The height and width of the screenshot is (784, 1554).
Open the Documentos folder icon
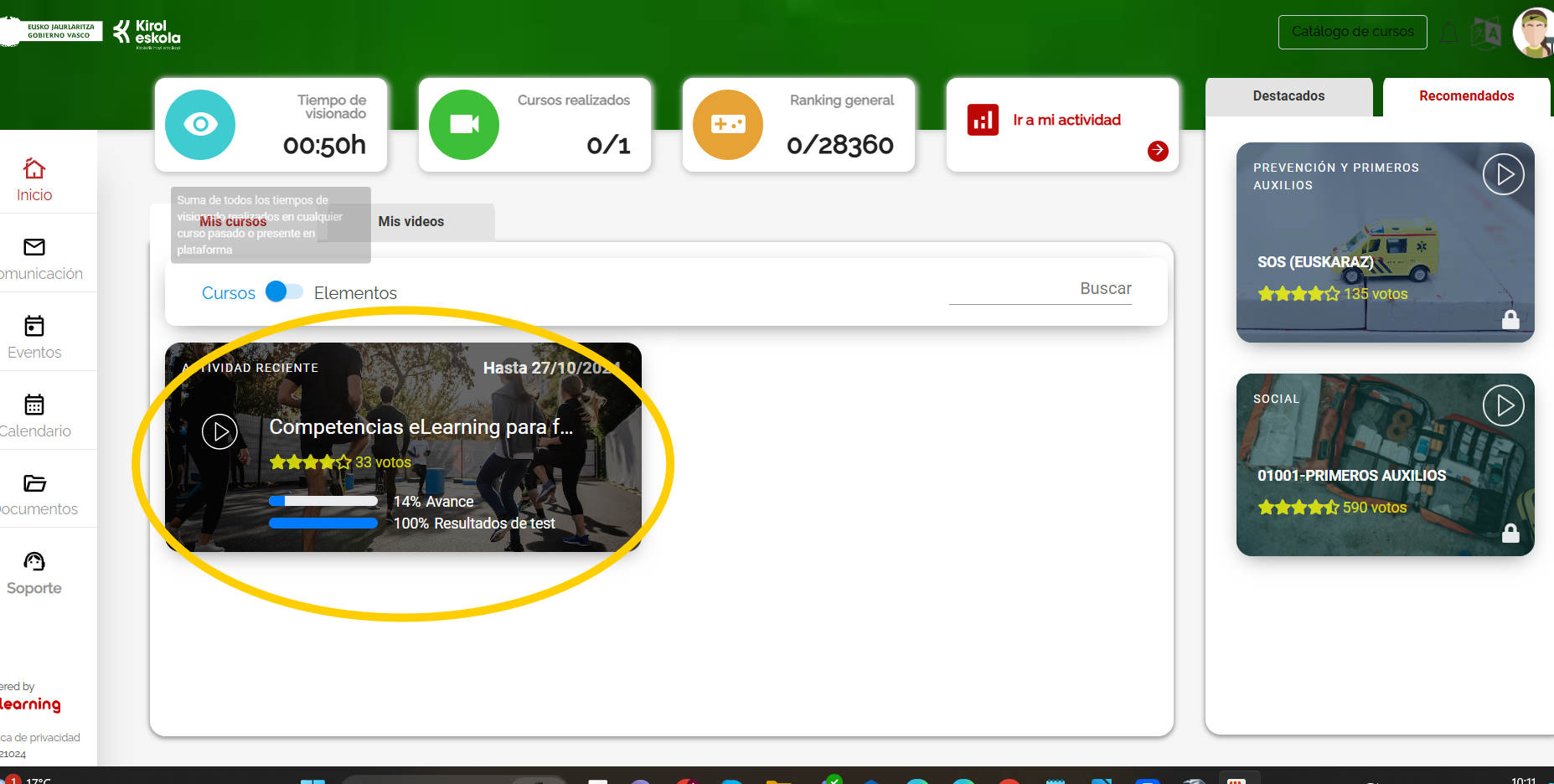pos(34,483)
